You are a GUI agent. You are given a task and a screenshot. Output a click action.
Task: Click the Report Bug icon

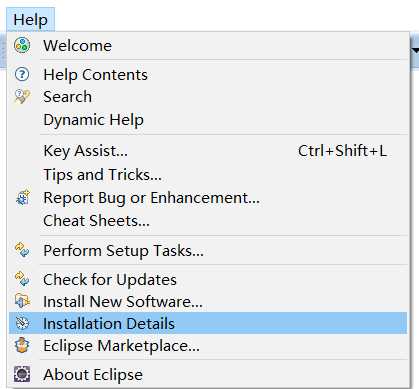pyautogui.click(x=23, y=197)
